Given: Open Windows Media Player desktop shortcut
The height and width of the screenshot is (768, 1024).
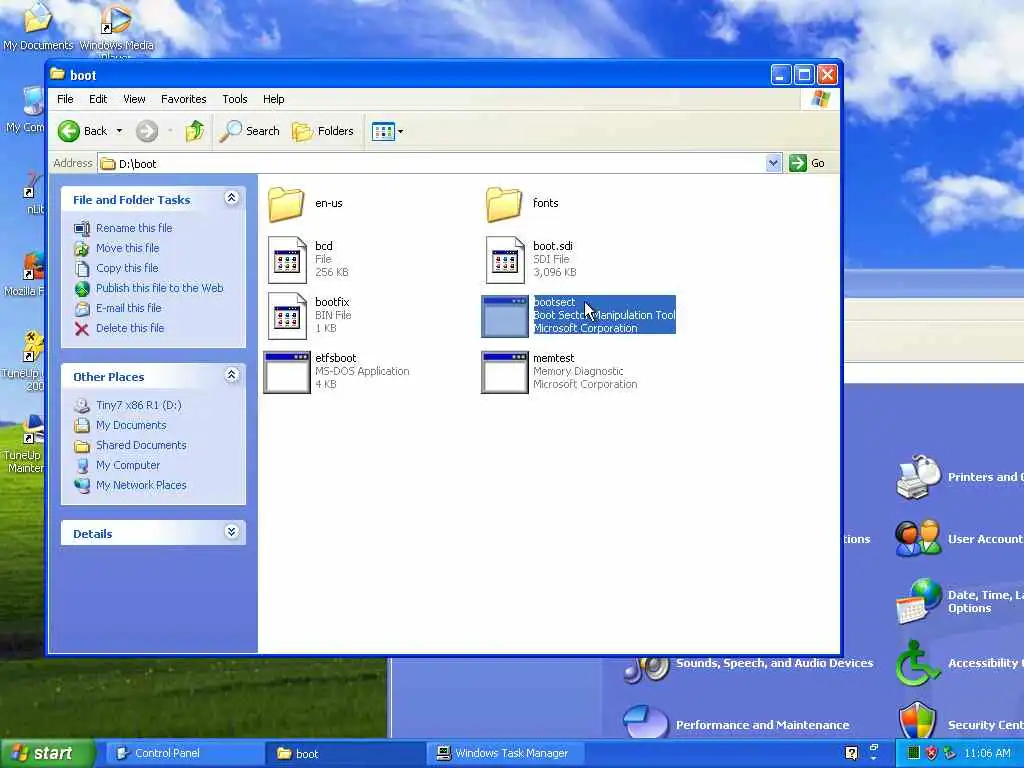Looking at the screenshot, I should click(x=116, y=29).
